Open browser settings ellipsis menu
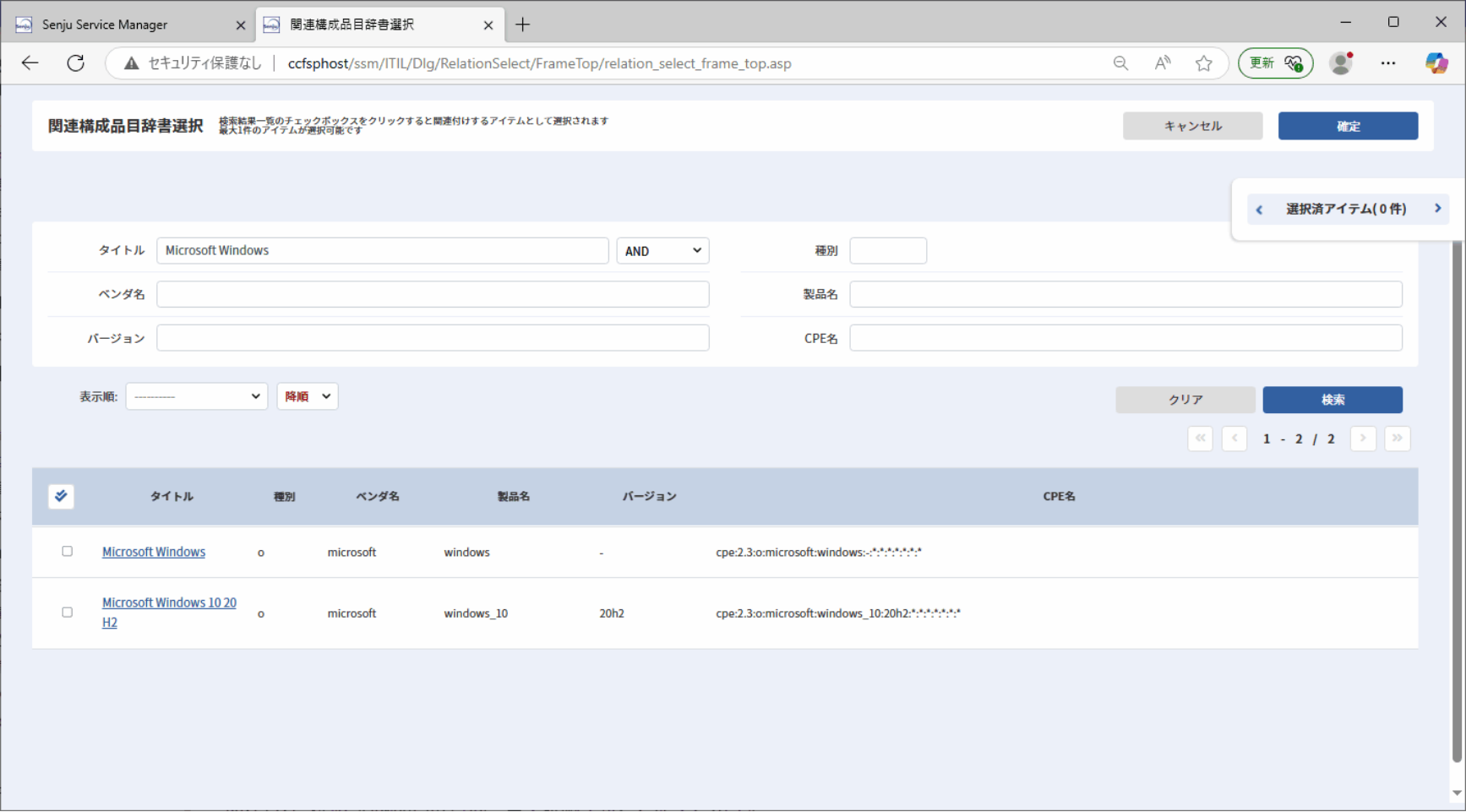 (x=1388, y=63)
